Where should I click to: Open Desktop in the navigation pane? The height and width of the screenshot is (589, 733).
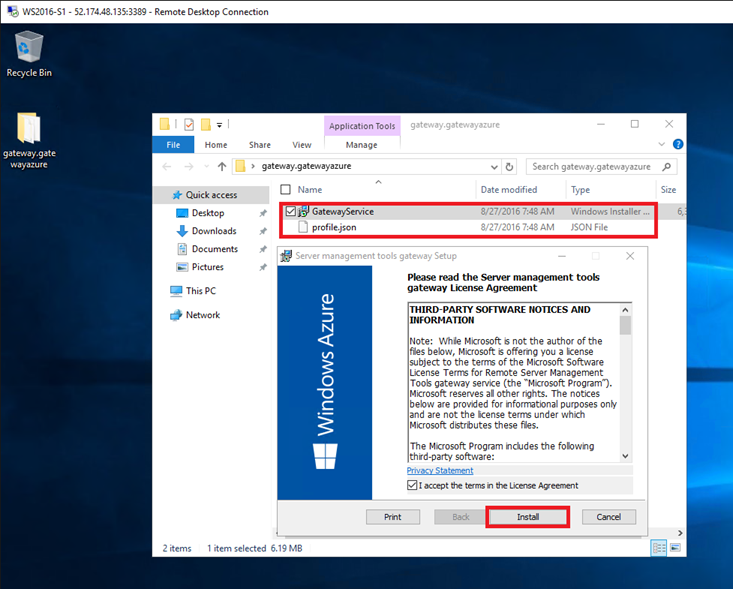coord(208,213)
